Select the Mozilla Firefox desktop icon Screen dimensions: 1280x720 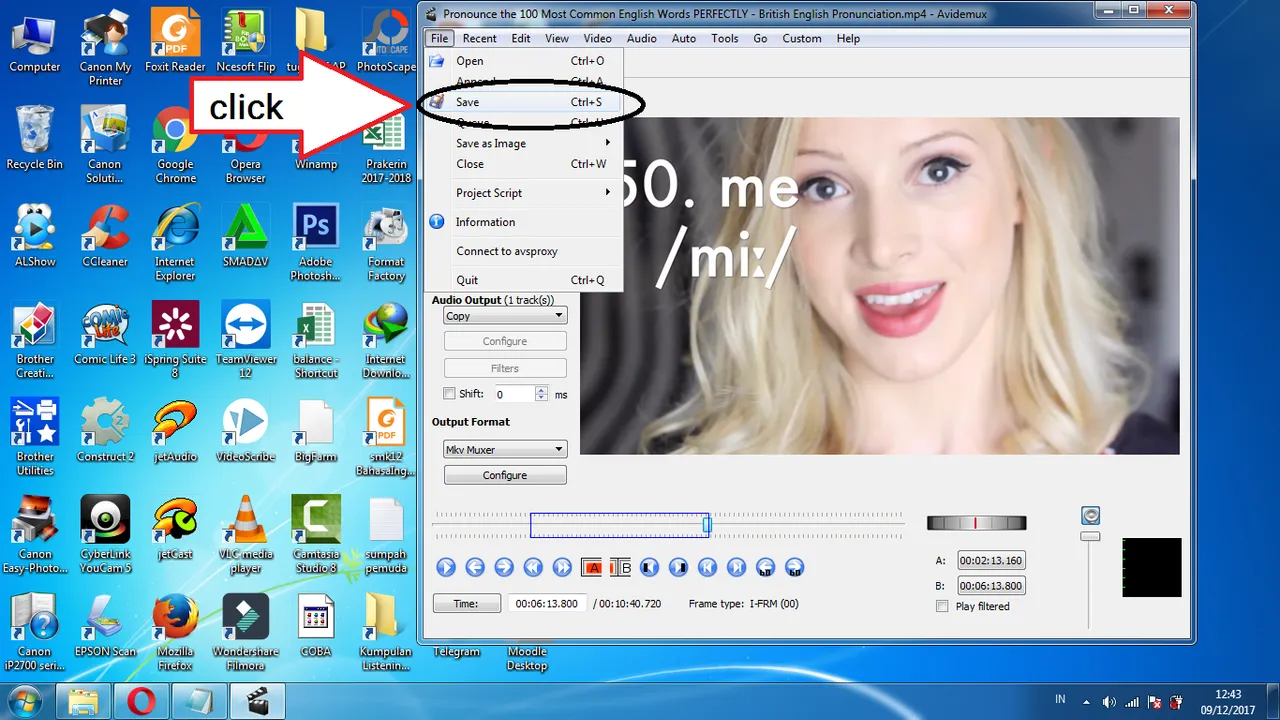[x=175, y=632]
